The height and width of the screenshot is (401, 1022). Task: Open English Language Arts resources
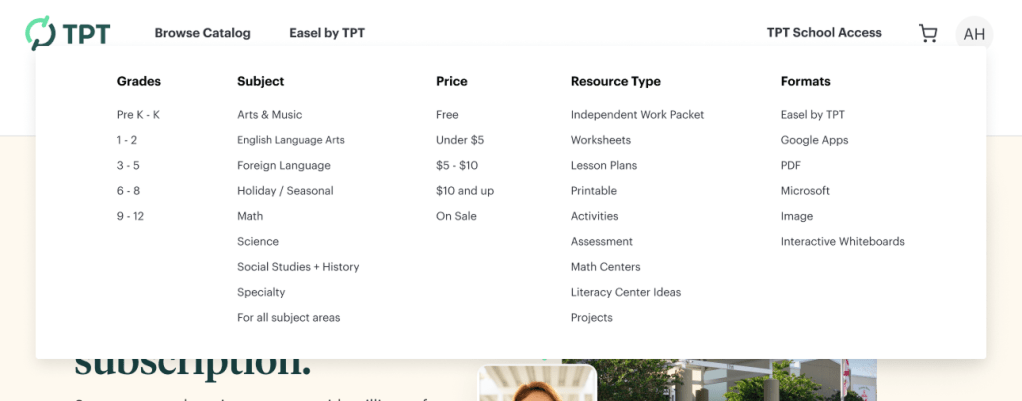290,140
